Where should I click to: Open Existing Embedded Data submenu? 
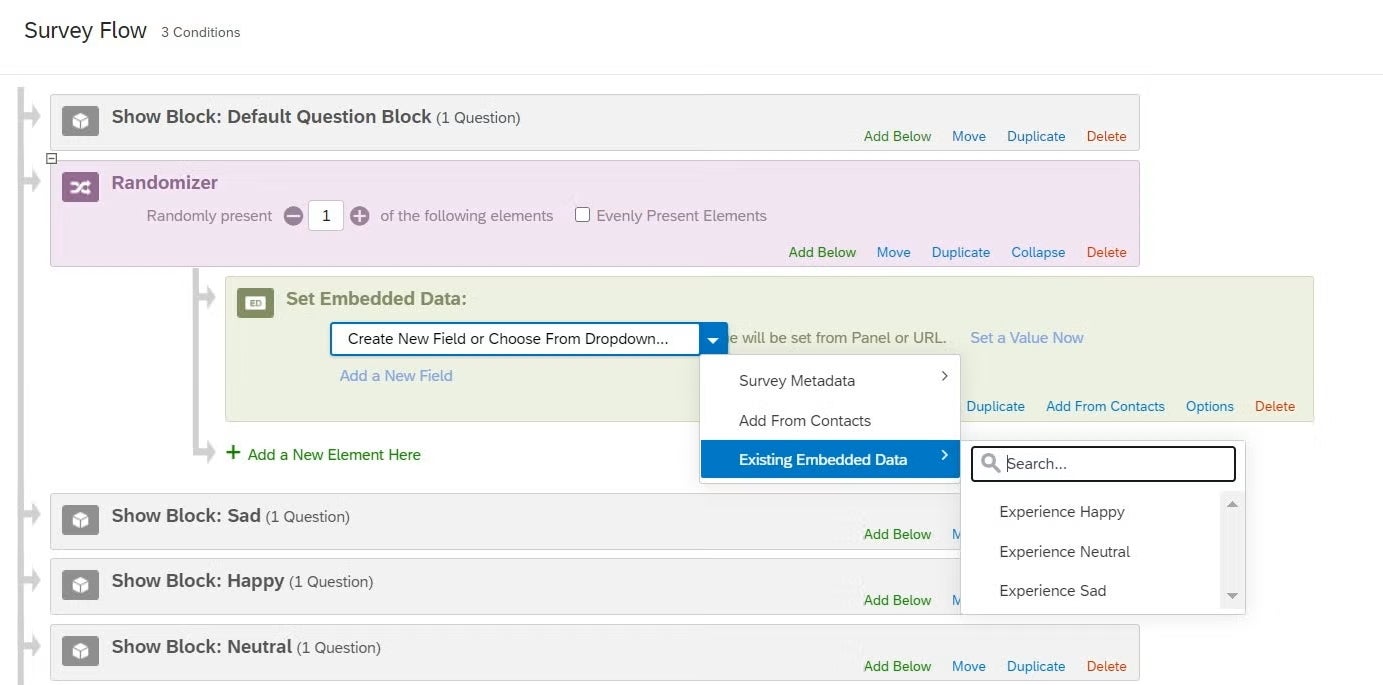[x=829, y=459]
